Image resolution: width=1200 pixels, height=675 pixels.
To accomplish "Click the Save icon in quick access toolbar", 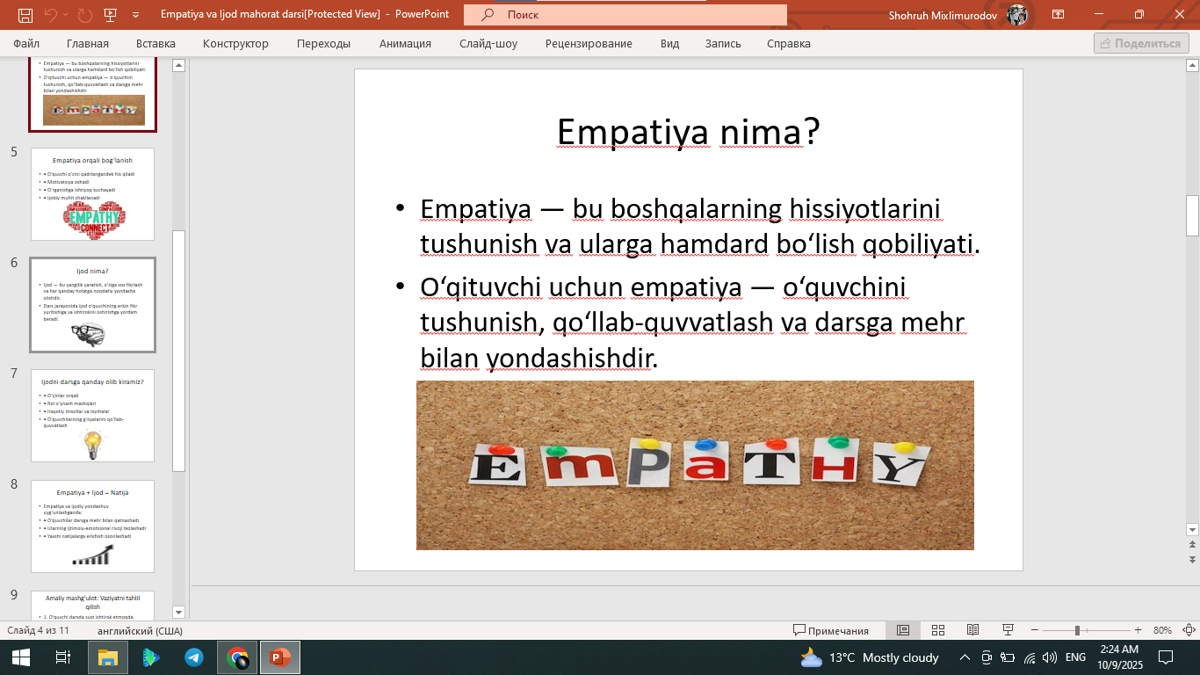I will (25, 15).
